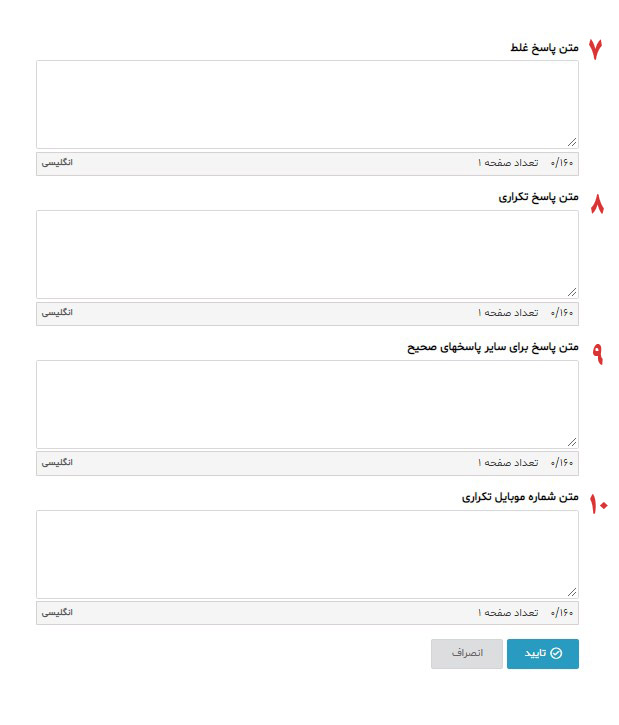The width and height of the screenshot is (619, 725).
Task: Focus the متن شماره موبایل تکراری text area
Action: (x=307, y=554)
